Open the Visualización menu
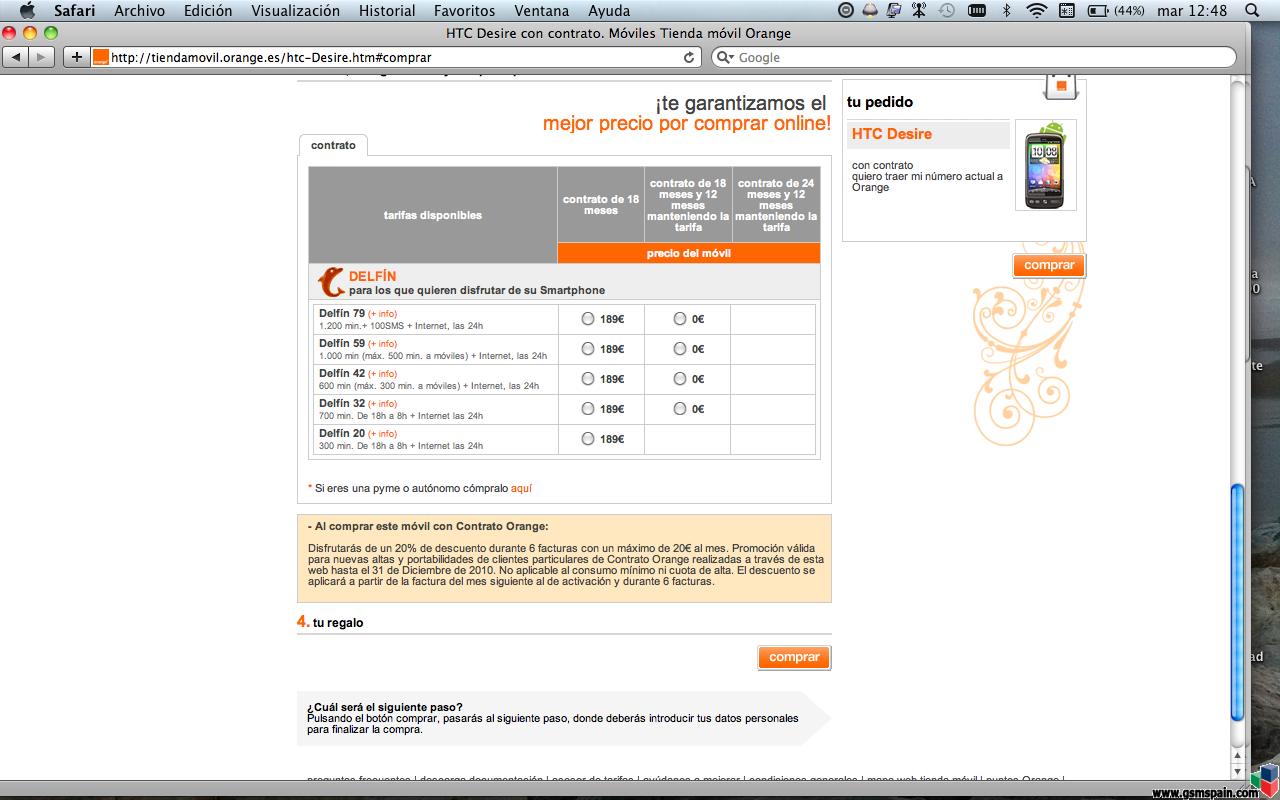Screen dimensions: 1280x800 pyautogui.click(x=295, y=11)
